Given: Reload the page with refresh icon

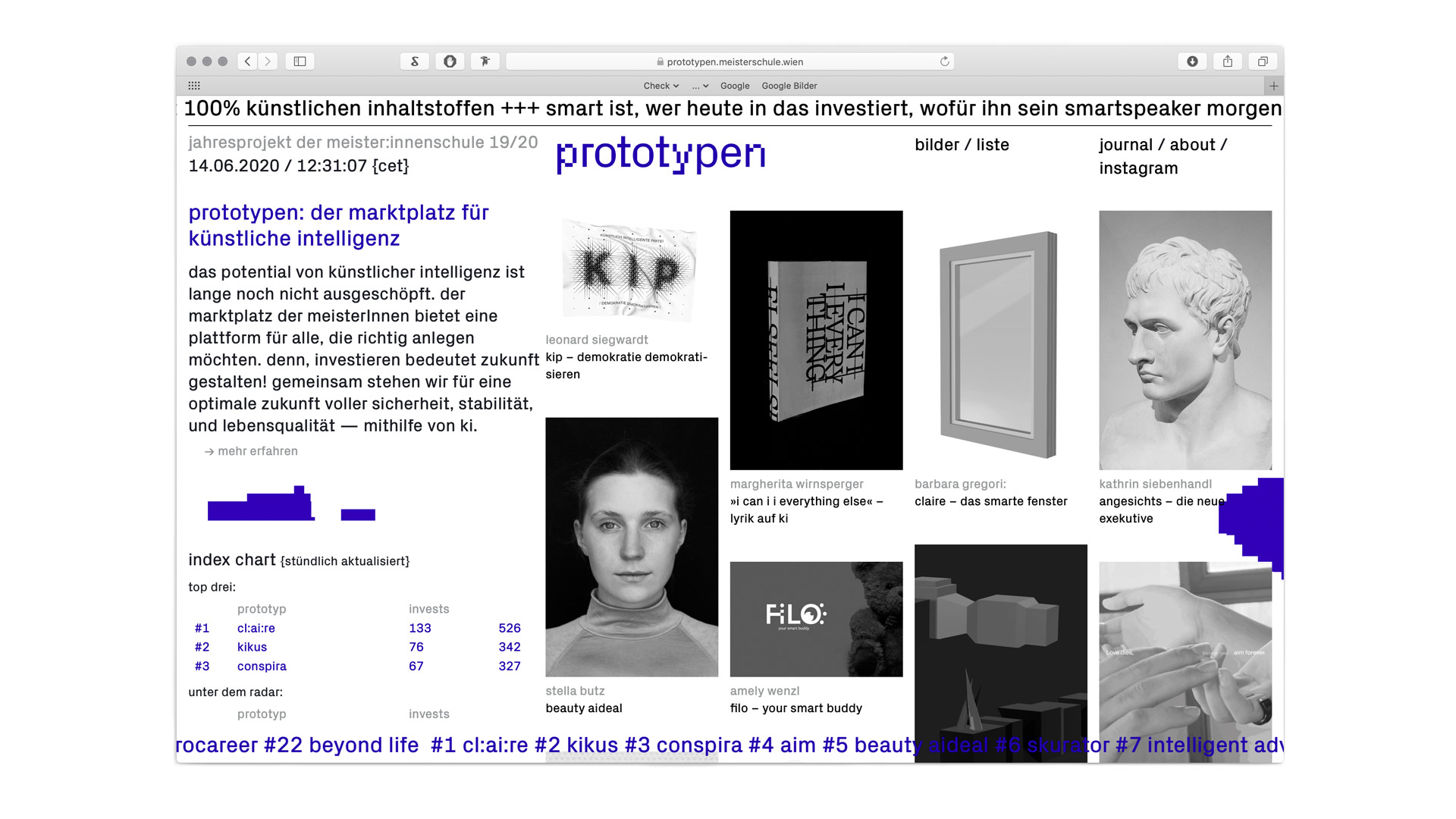Looking at the screenshot, I should pyautogui.click(x=944, y=61).
